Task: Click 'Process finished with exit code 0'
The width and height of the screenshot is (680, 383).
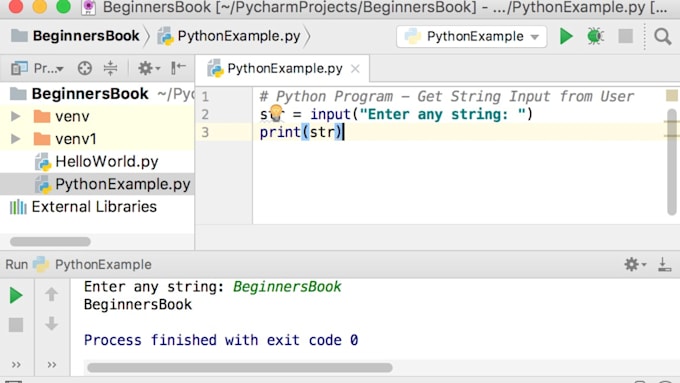Action: (x=221, y=340)
